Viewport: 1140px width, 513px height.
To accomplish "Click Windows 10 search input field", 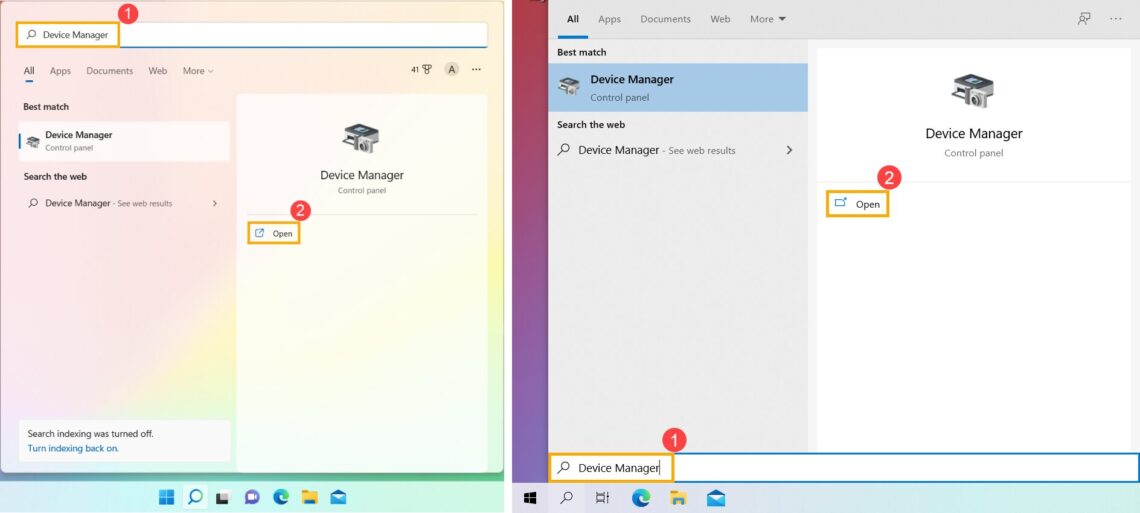I will tap(844, 468).
